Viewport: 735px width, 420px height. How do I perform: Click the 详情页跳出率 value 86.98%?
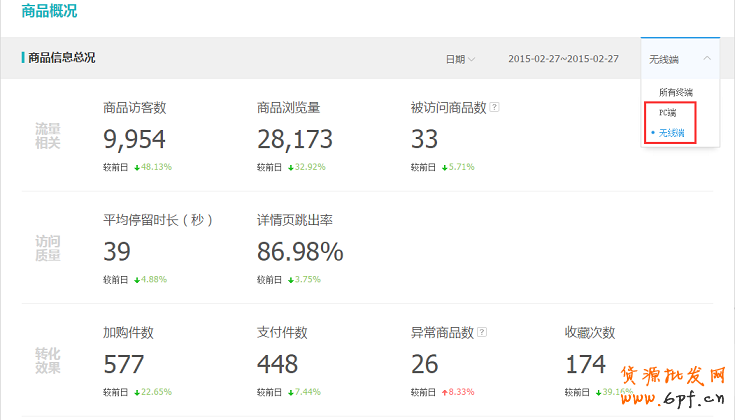coord(300,251)
